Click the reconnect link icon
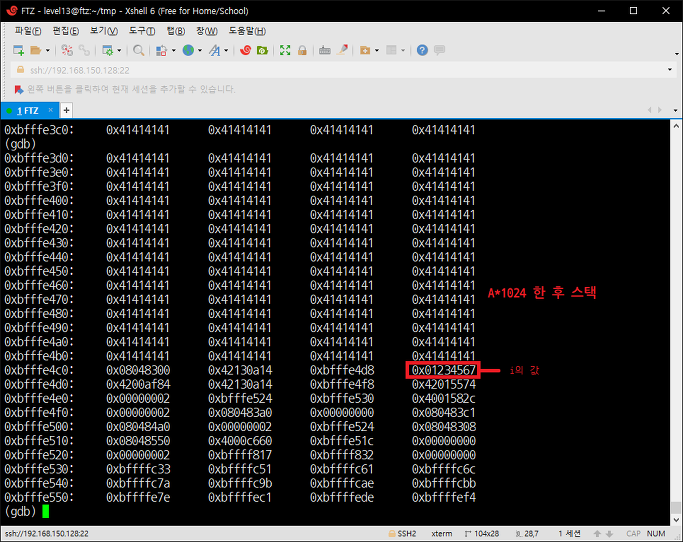Image resolution: width=683 pixels, height=542 pixels. [84, 51]
